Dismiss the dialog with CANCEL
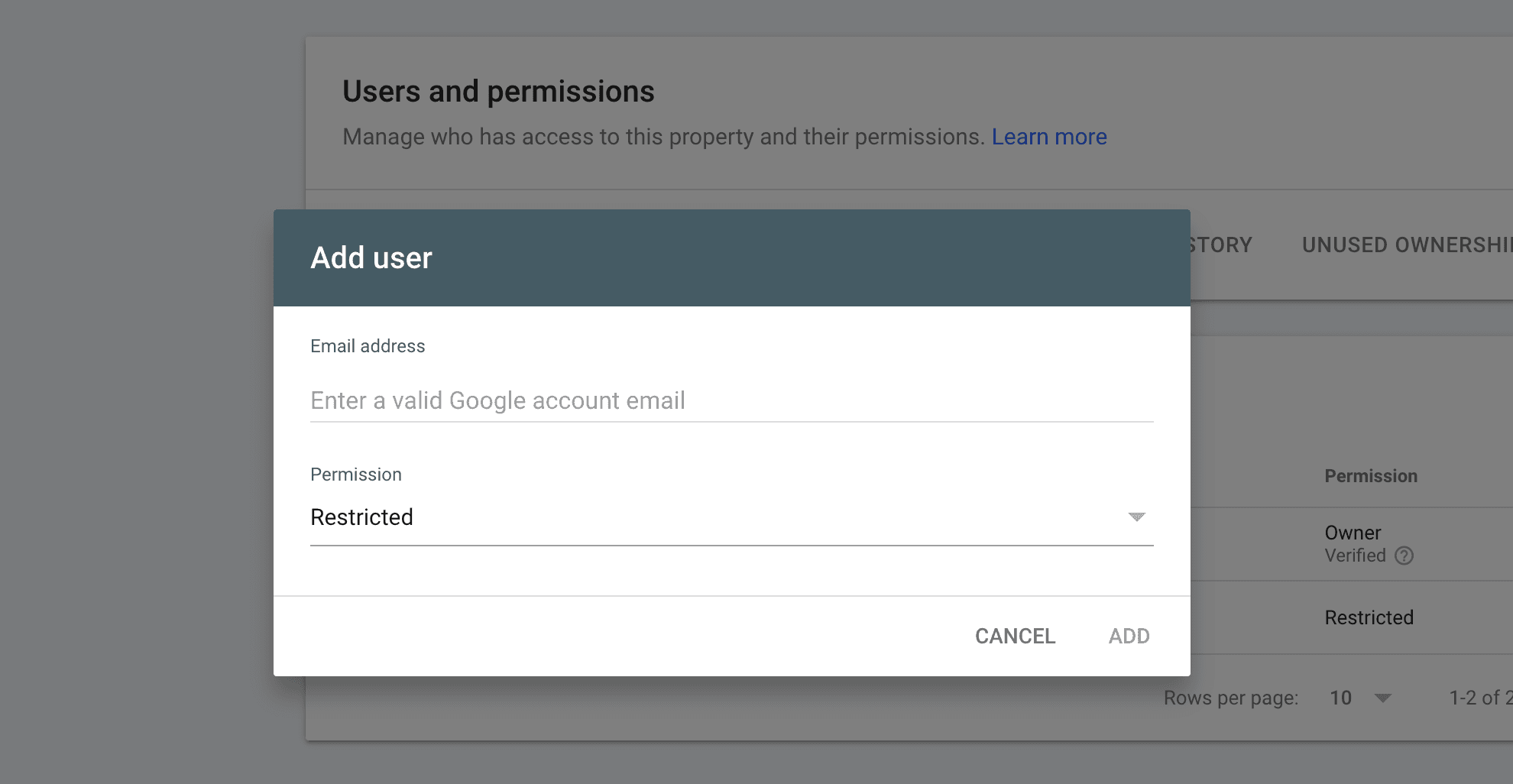 click(1014, 636)
